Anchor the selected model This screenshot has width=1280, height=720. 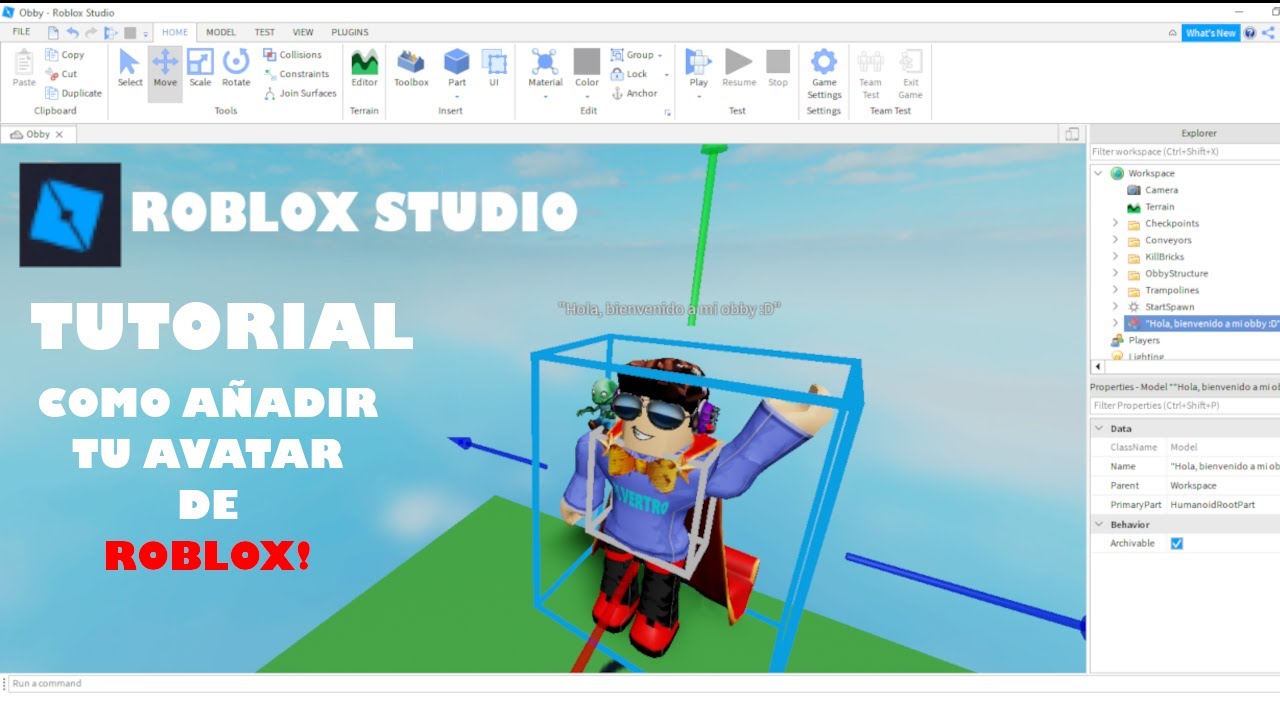tap(634, 93)
